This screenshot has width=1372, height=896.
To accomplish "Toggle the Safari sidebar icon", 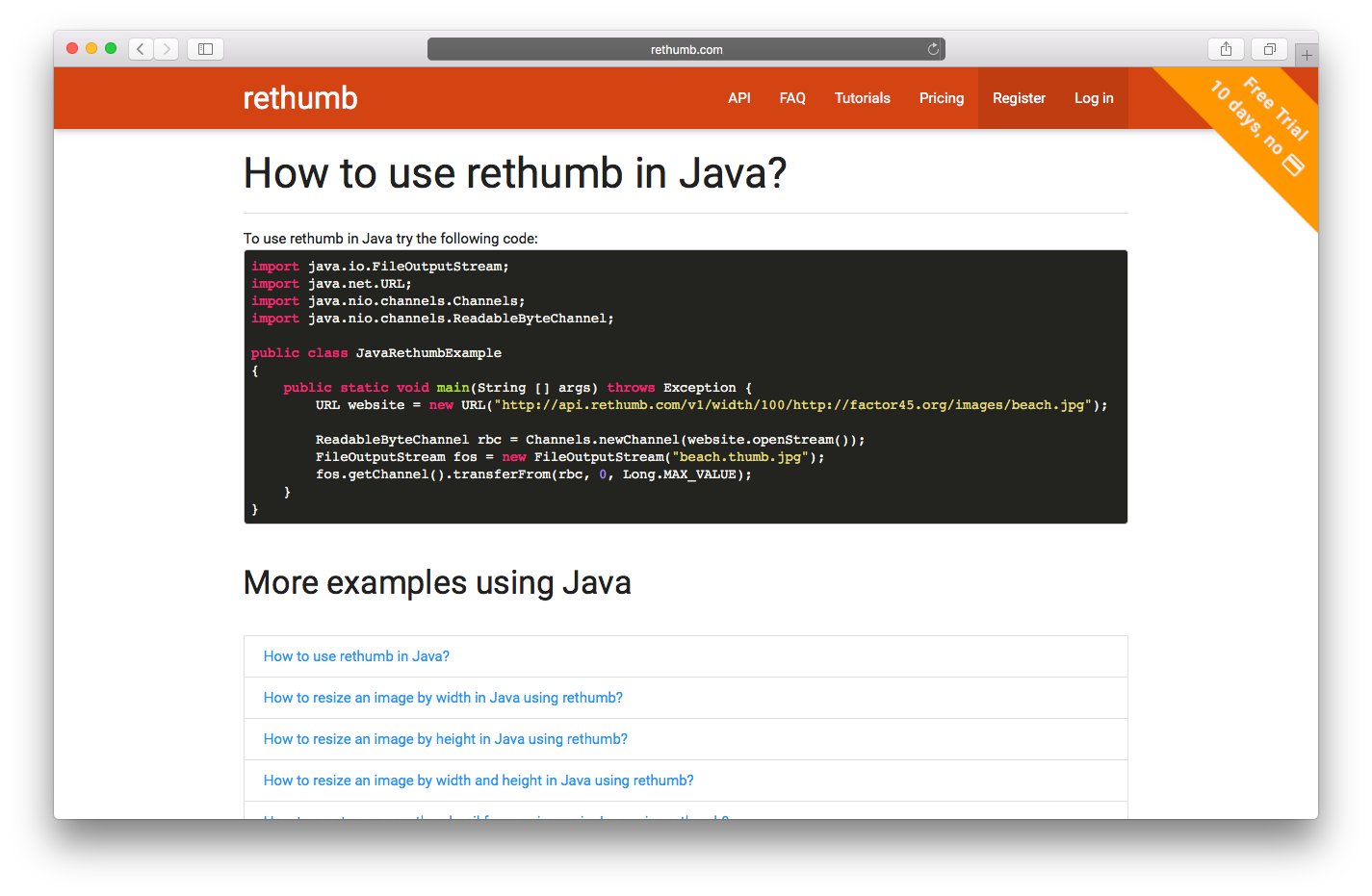I will pyautogui.click(x=205, y=49).
